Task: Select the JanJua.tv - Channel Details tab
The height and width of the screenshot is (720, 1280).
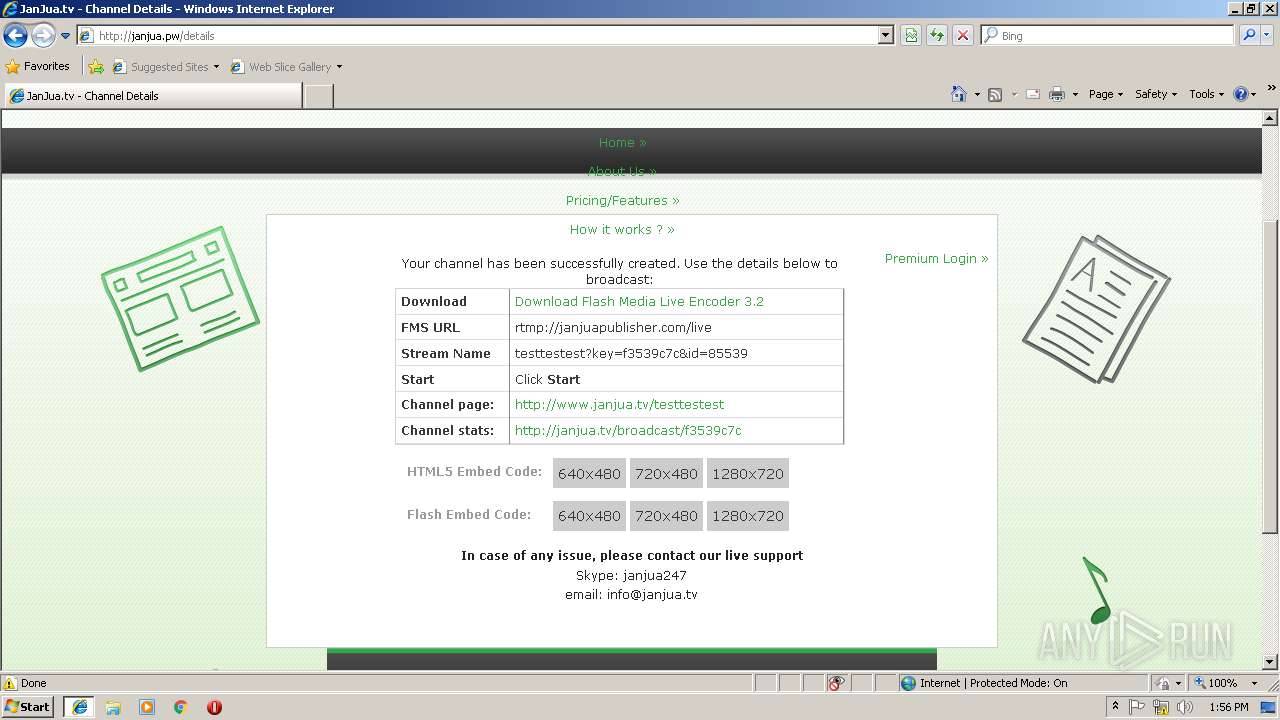Action: coord(153,96)
